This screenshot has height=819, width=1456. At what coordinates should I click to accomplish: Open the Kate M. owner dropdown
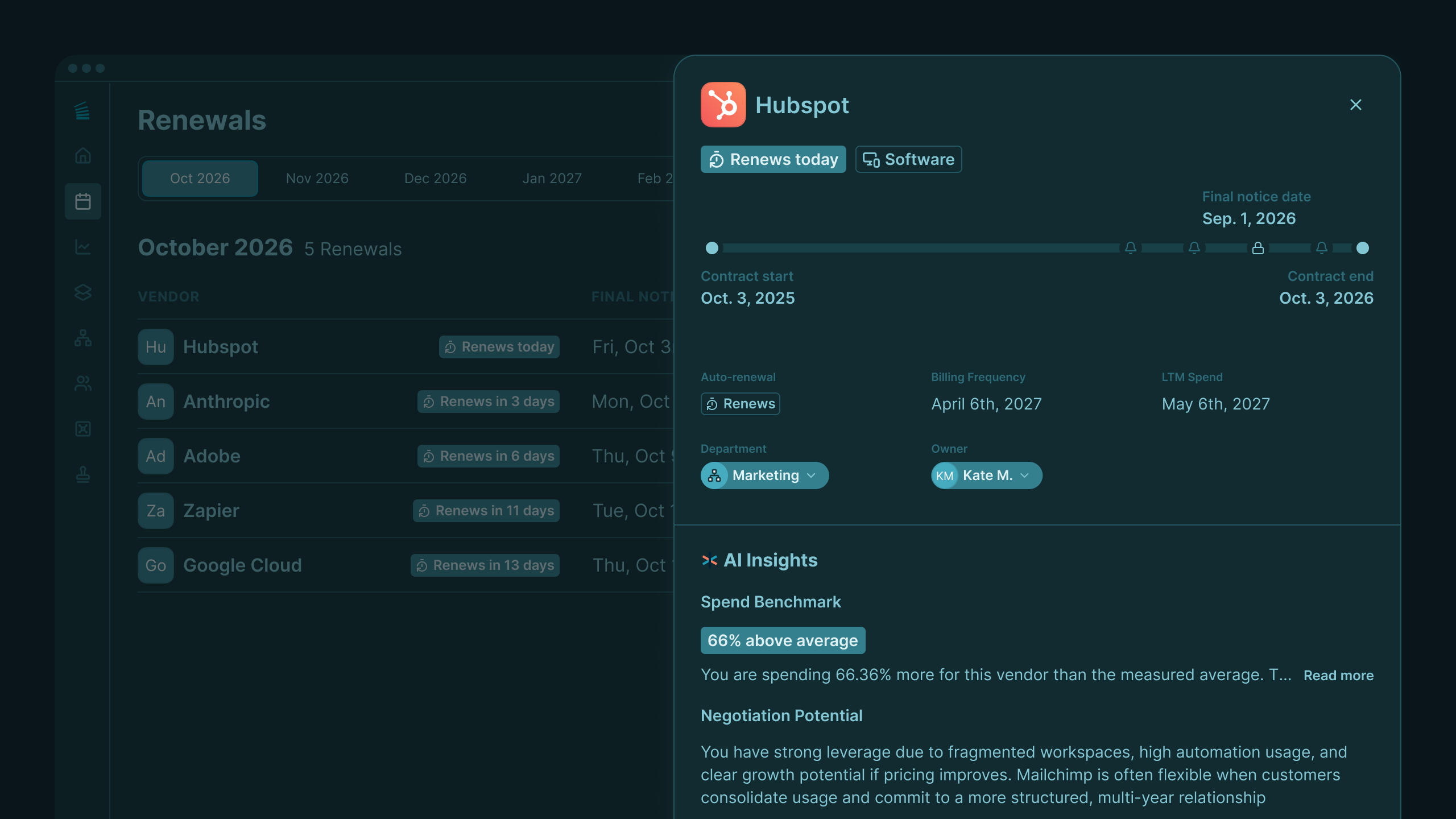click(986, 475)
